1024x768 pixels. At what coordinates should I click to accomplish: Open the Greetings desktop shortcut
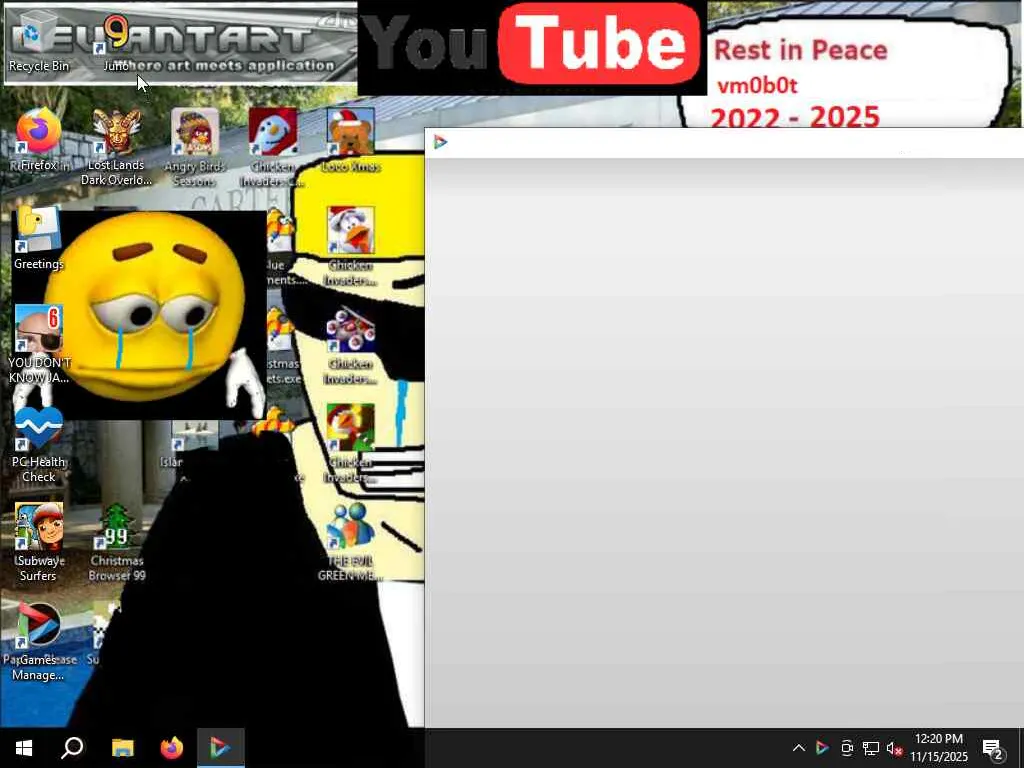click(x=39, y=238)
